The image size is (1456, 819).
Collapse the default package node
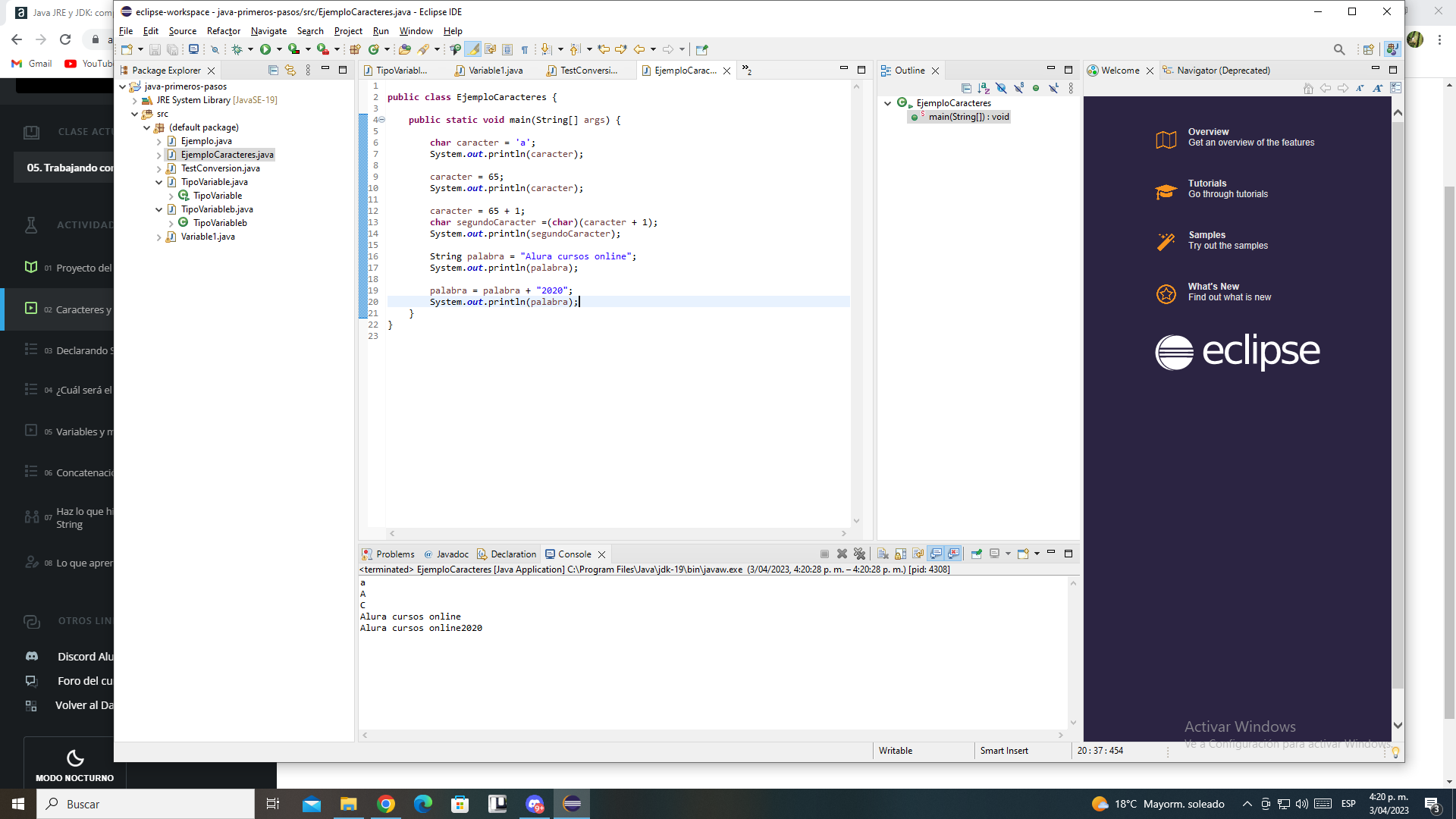(x=146, y=127)
